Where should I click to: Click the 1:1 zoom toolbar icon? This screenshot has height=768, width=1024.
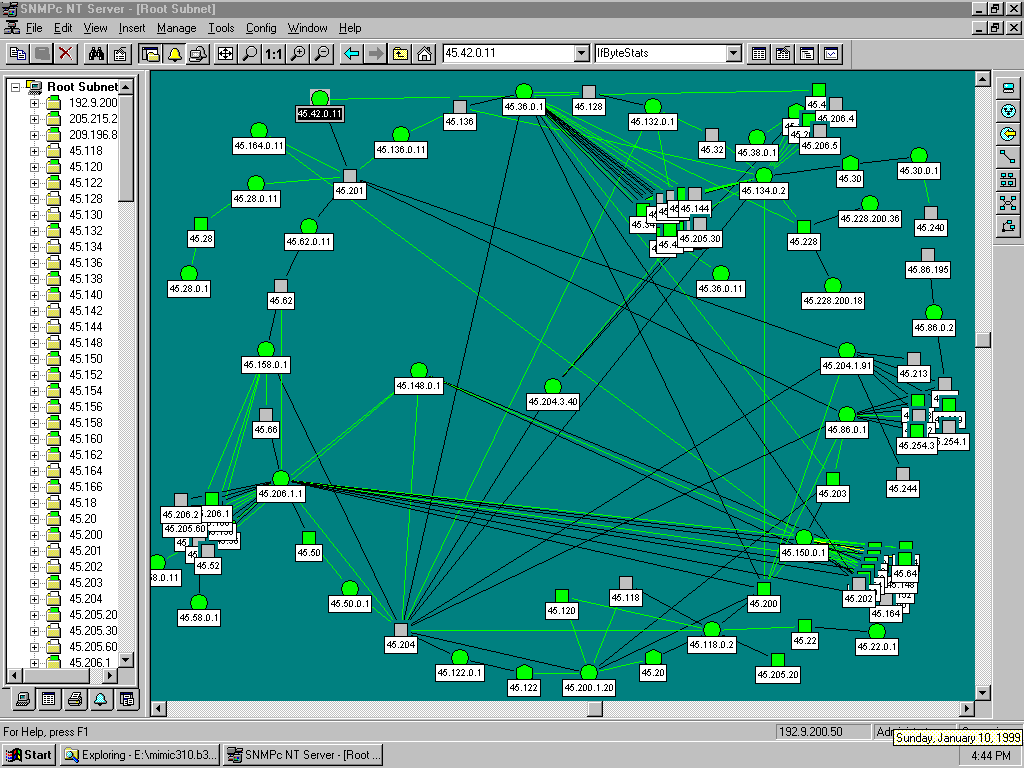273,54
